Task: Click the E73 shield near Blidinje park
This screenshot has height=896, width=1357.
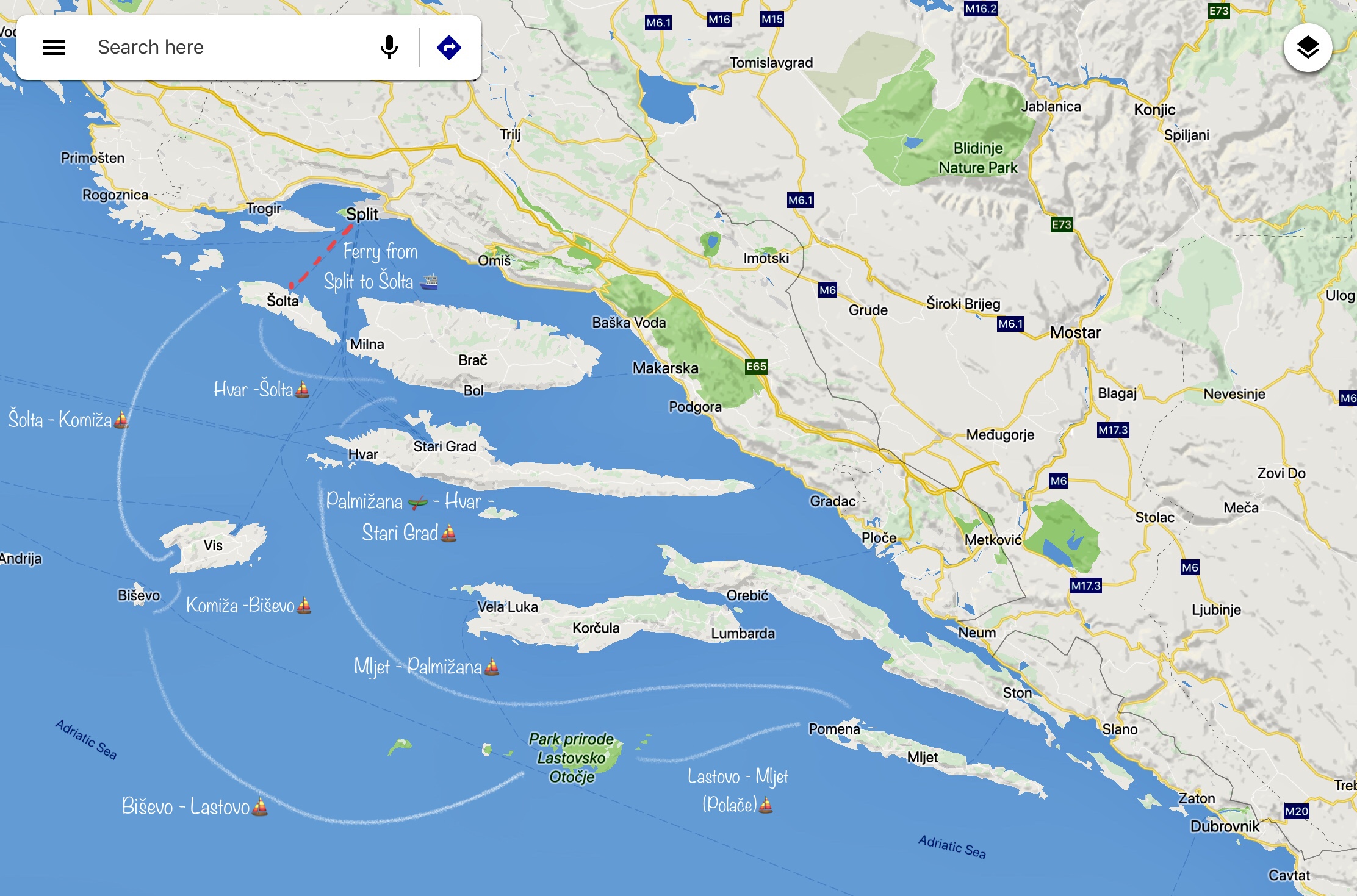Action: 1062,224
